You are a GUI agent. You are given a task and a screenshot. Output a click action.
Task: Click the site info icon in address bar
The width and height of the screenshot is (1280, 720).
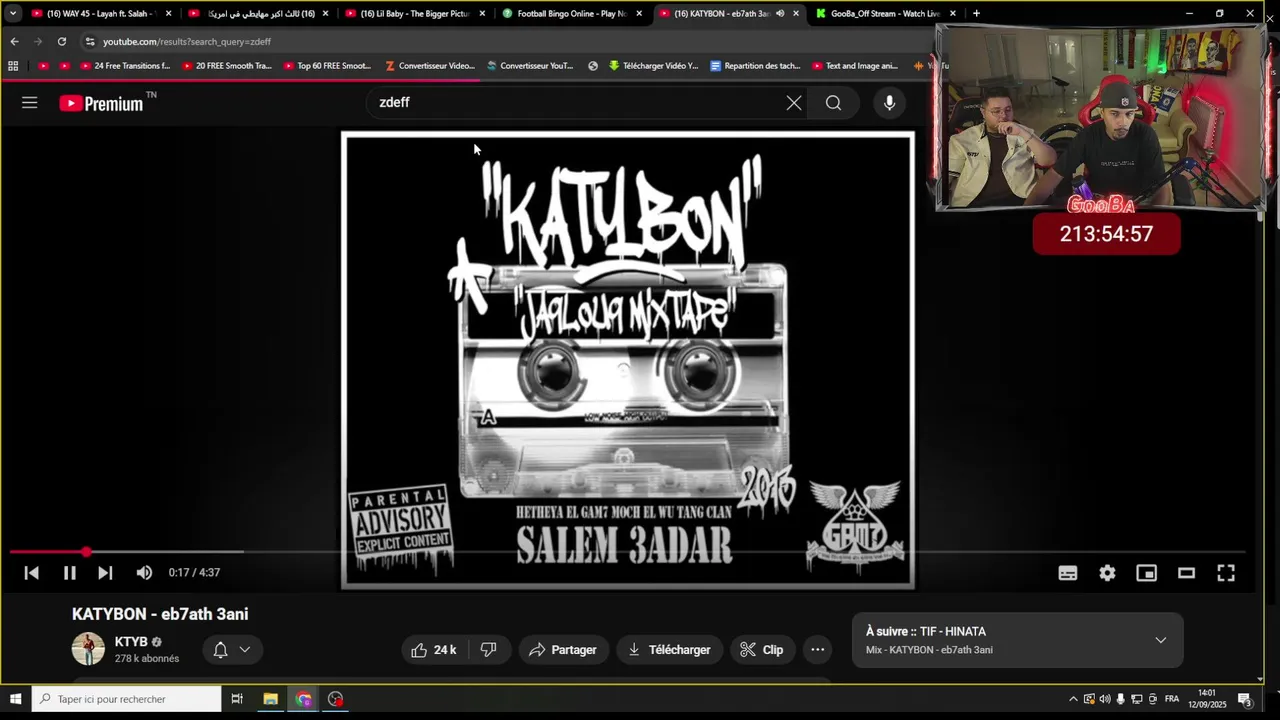[x=90, y=41]
